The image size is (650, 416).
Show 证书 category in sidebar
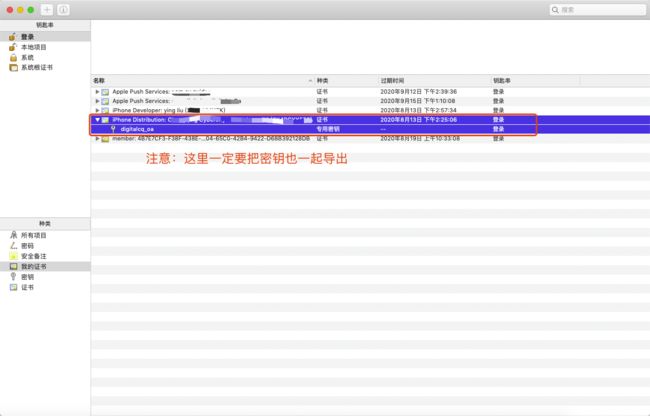coord(45,287)
